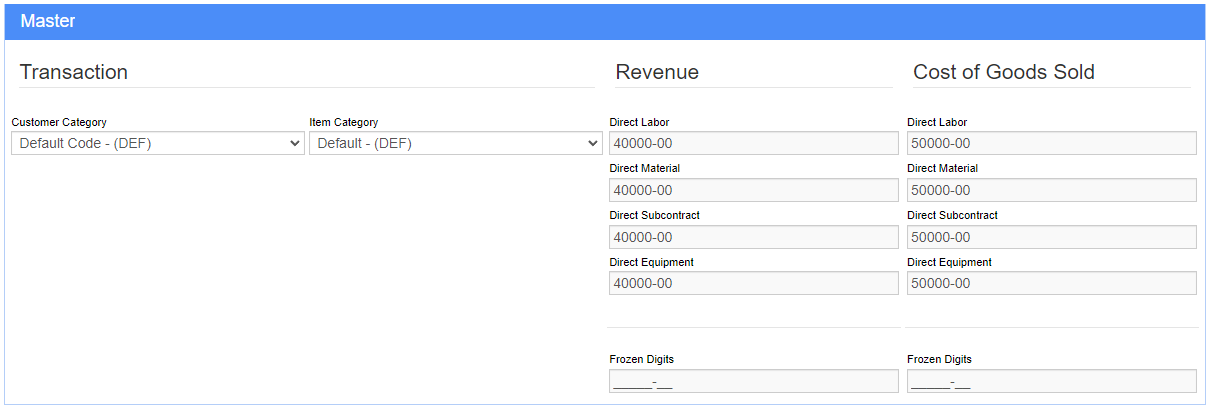The height and width of the screenshot is (410, 1211).
Task: Click the Revenue section heading
Action: [x=657, y=72]
